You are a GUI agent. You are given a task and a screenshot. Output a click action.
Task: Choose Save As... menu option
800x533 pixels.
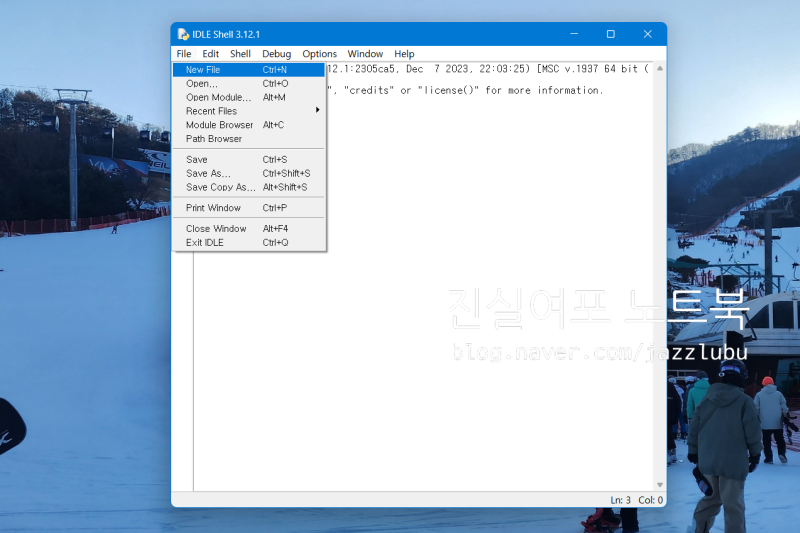click(208, 174)
